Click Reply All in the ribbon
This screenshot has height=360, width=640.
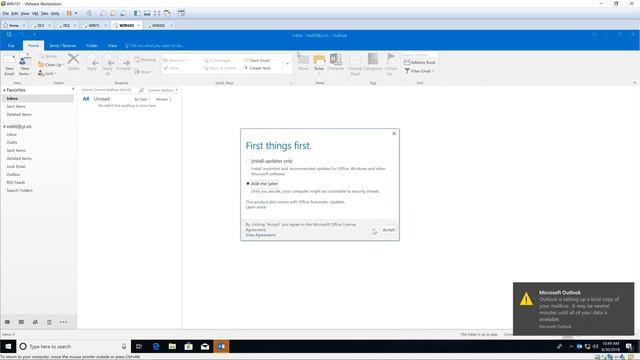pyautogui.click(x=108, y=65)
